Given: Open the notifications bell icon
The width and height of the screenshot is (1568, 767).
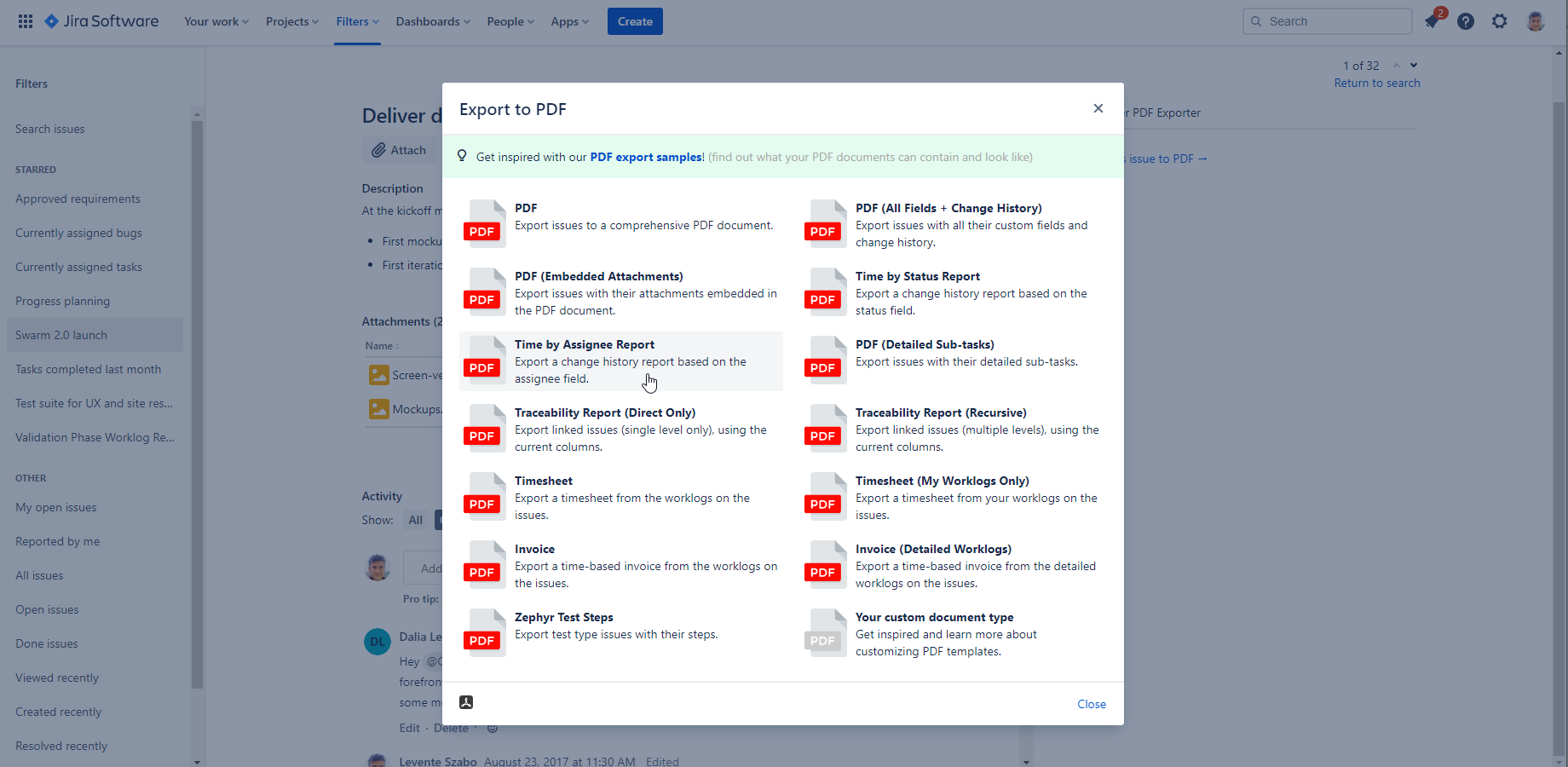Looking at the screenshot, I should coord(1432,21).
